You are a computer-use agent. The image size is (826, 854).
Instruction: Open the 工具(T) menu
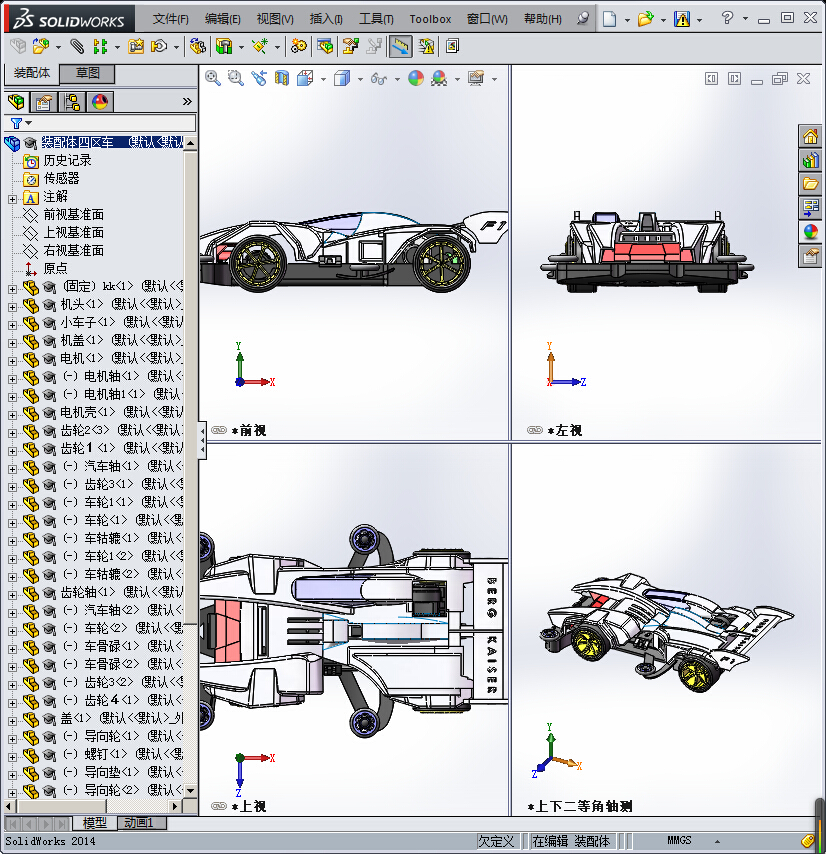(x=376, y=19)
